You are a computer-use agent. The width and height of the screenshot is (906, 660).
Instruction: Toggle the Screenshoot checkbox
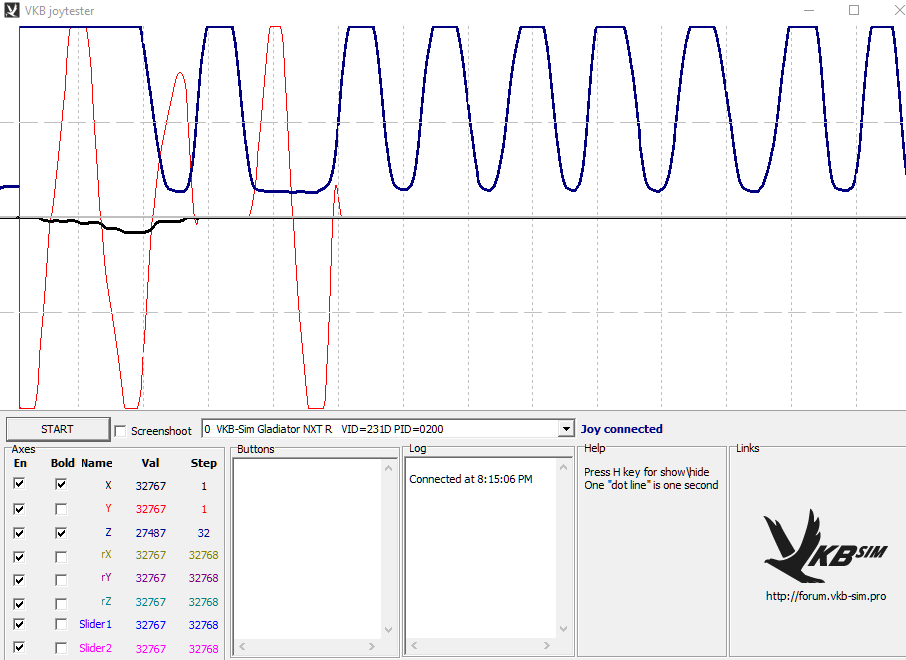click(120, 431)
